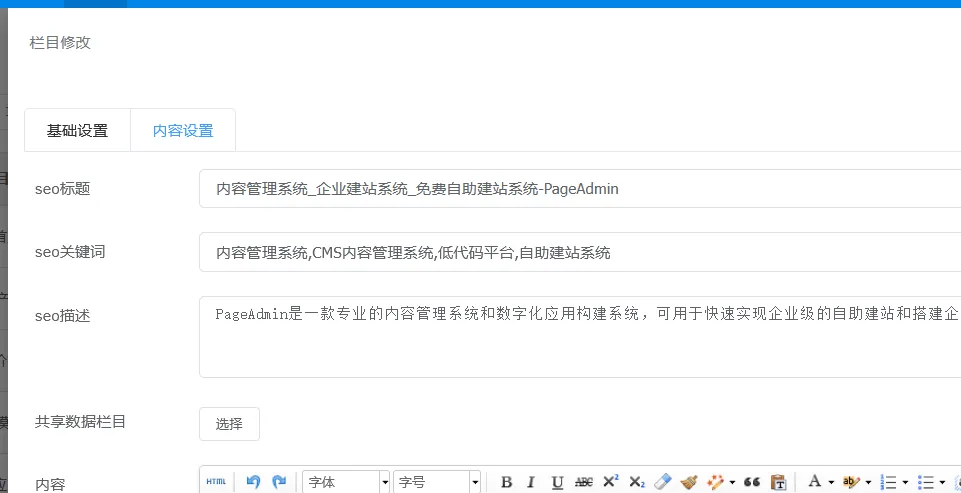The image size is (961, 493).
Task: Apply superscript formatting
Action: click(611, 482)
